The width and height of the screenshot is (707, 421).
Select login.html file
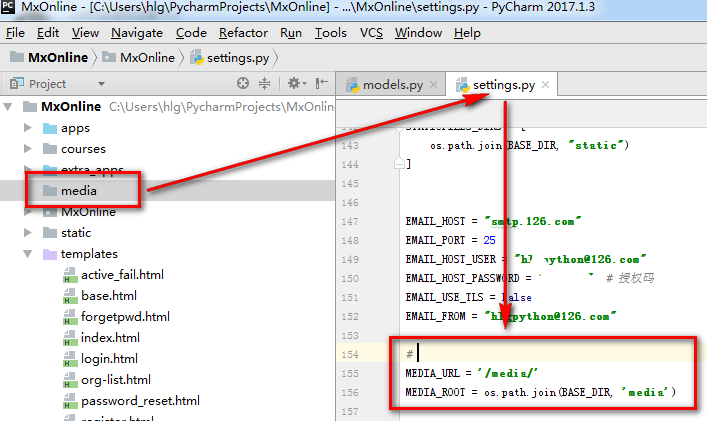coord(109,359)
